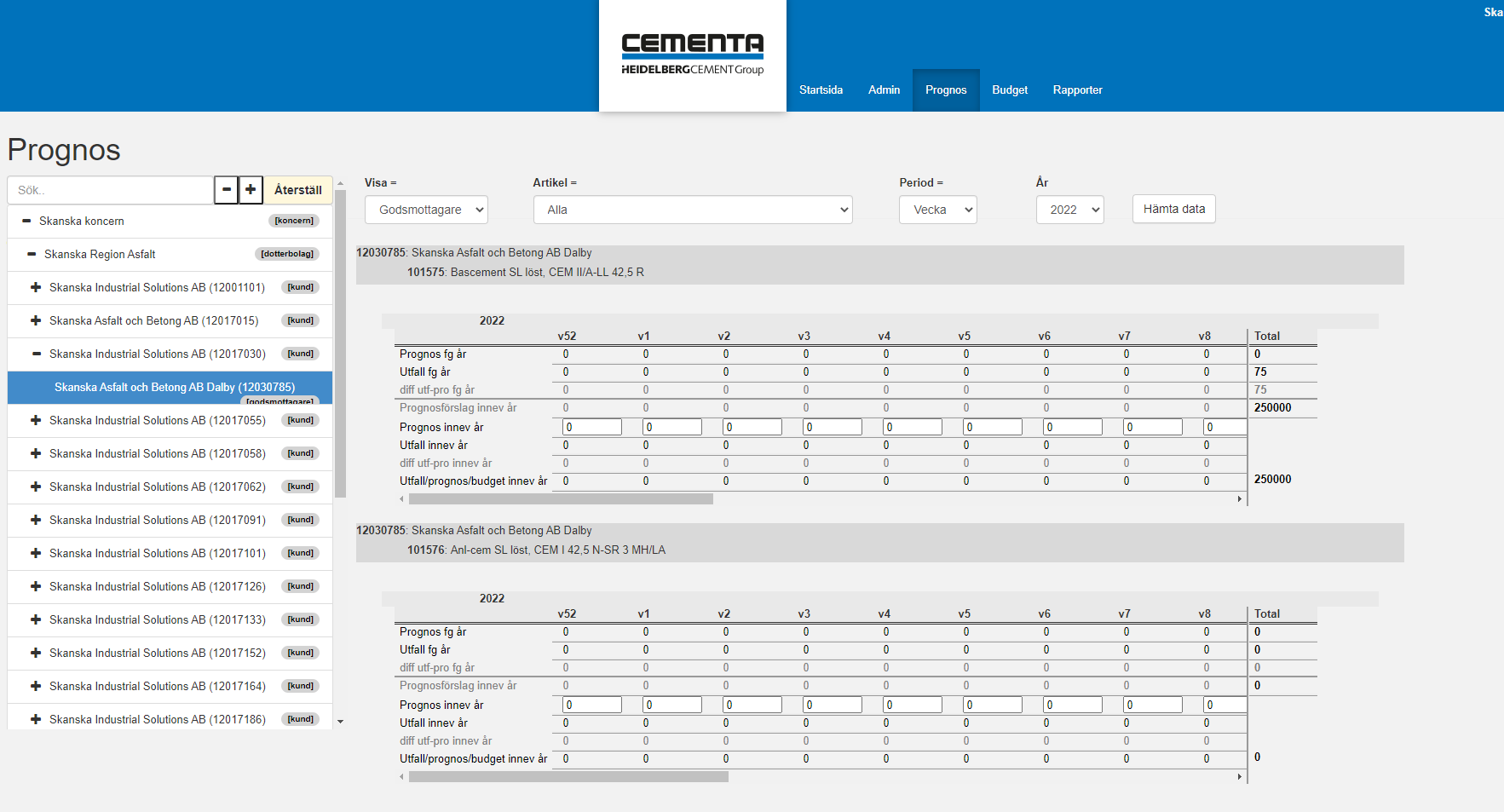This screenshot has width=1504, height=812.
Task: Click the Cementa HeidelbergCement logo
Action: 693,55
